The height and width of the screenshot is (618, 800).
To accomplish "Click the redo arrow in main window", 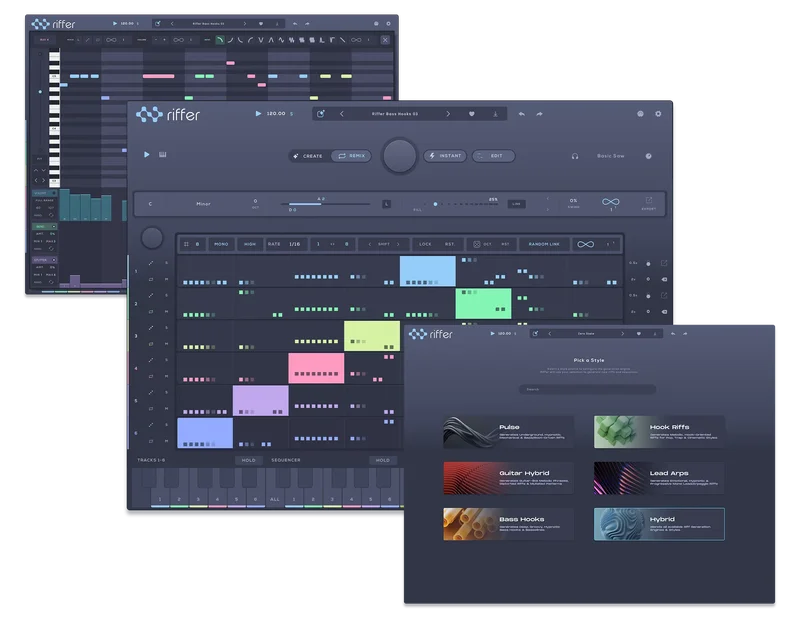I will (x=539, y=114).
